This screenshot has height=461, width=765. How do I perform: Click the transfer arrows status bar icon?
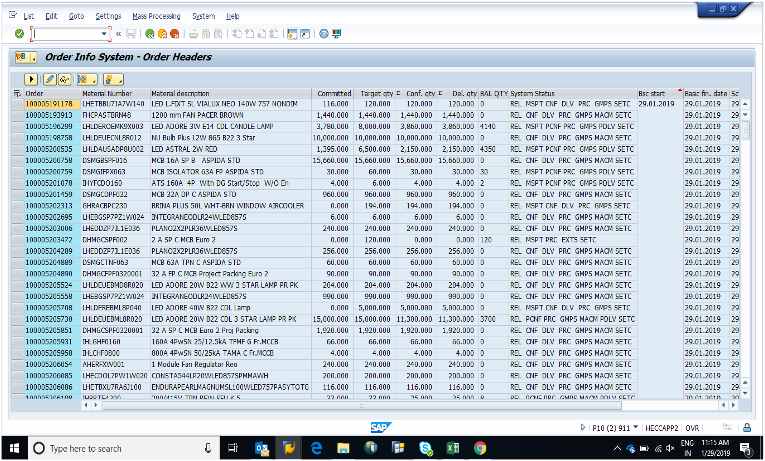tap(727, 428)
